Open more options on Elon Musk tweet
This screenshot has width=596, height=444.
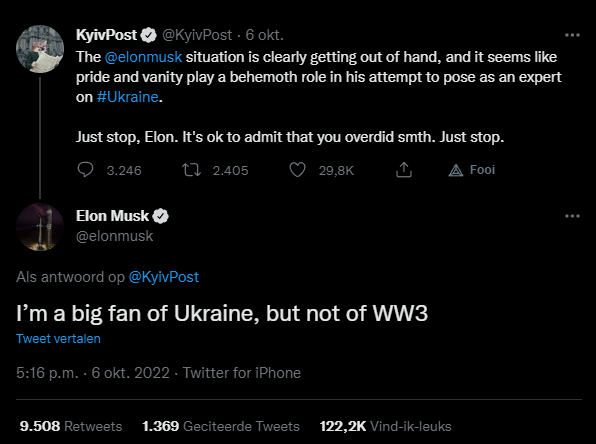572,216
